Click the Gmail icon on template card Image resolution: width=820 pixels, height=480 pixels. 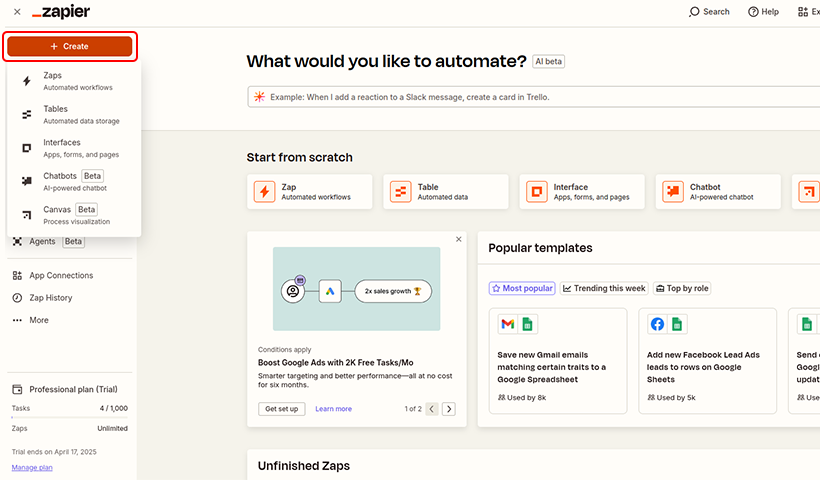[508, 324]
